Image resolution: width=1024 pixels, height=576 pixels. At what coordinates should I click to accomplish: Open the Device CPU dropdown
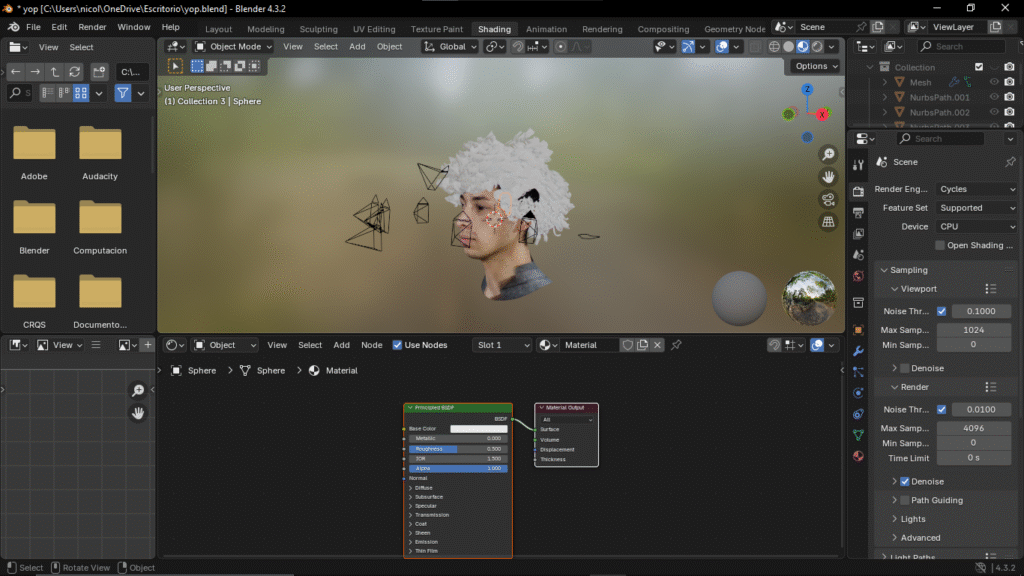(977, 227)
